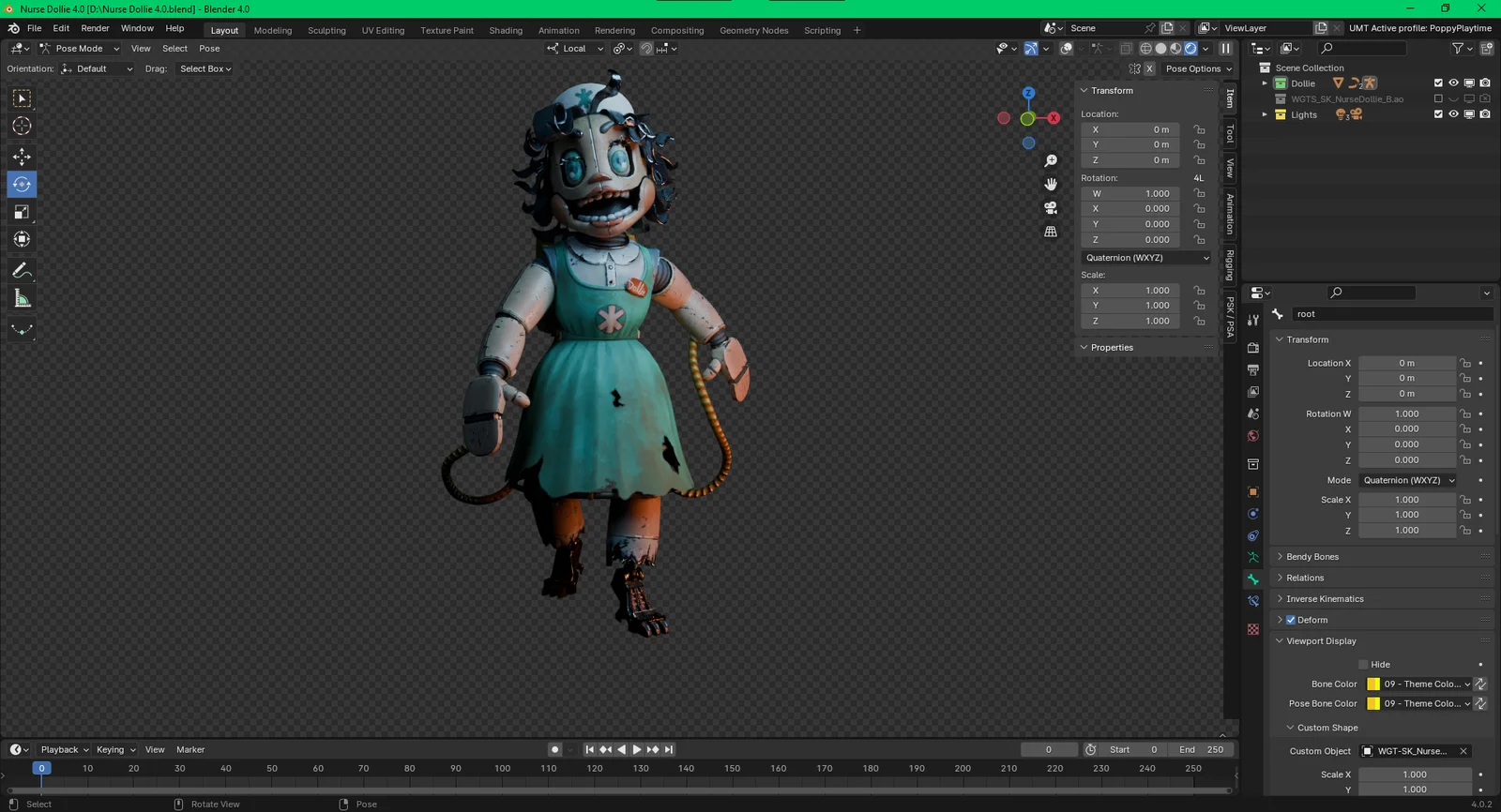The image size is (1501, 812).
Task: Click the yellow Bone Color swatch
Action: [x=1373, y=684]
